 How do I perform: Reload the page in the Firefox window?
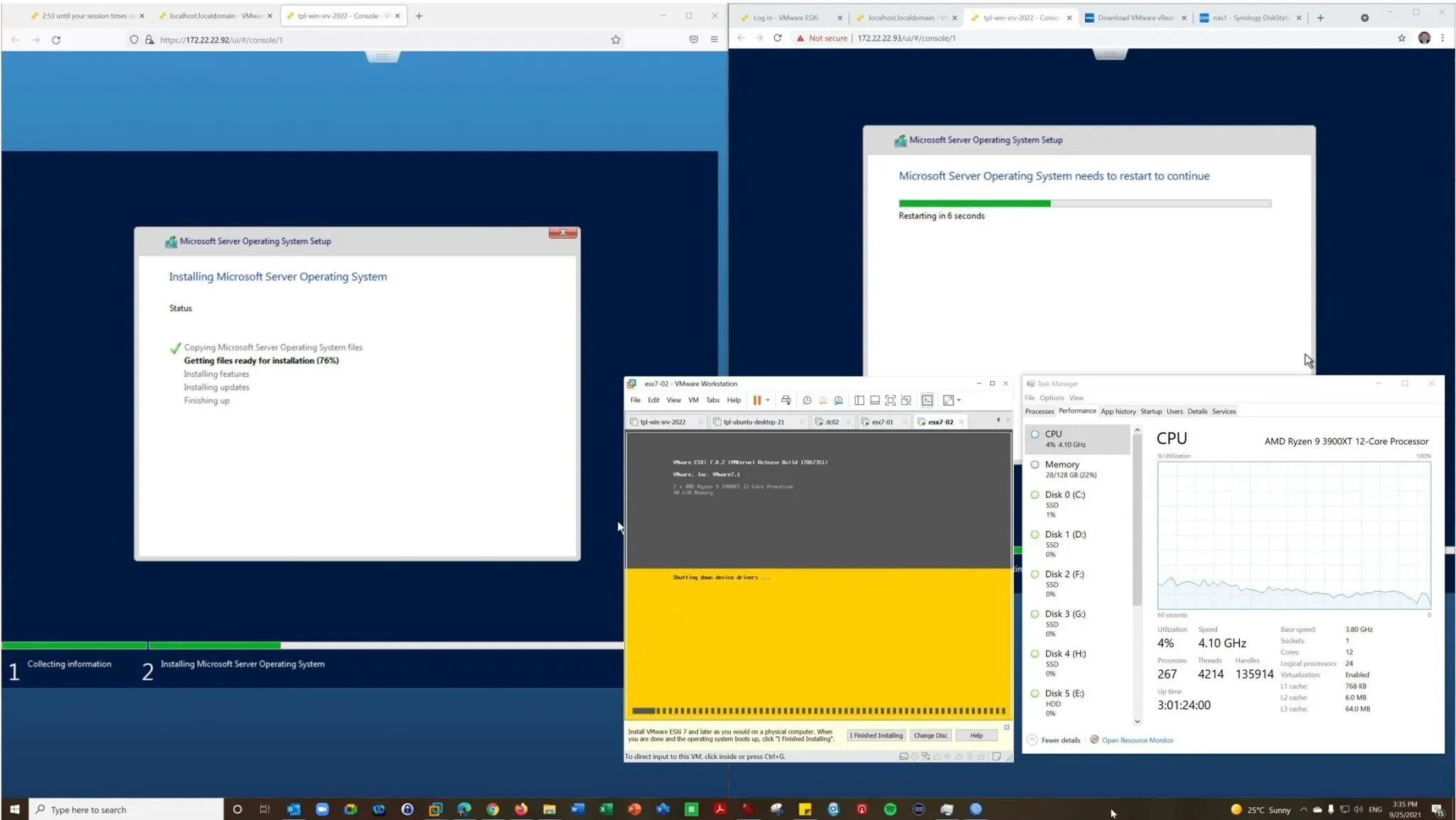tap(56, 40)
